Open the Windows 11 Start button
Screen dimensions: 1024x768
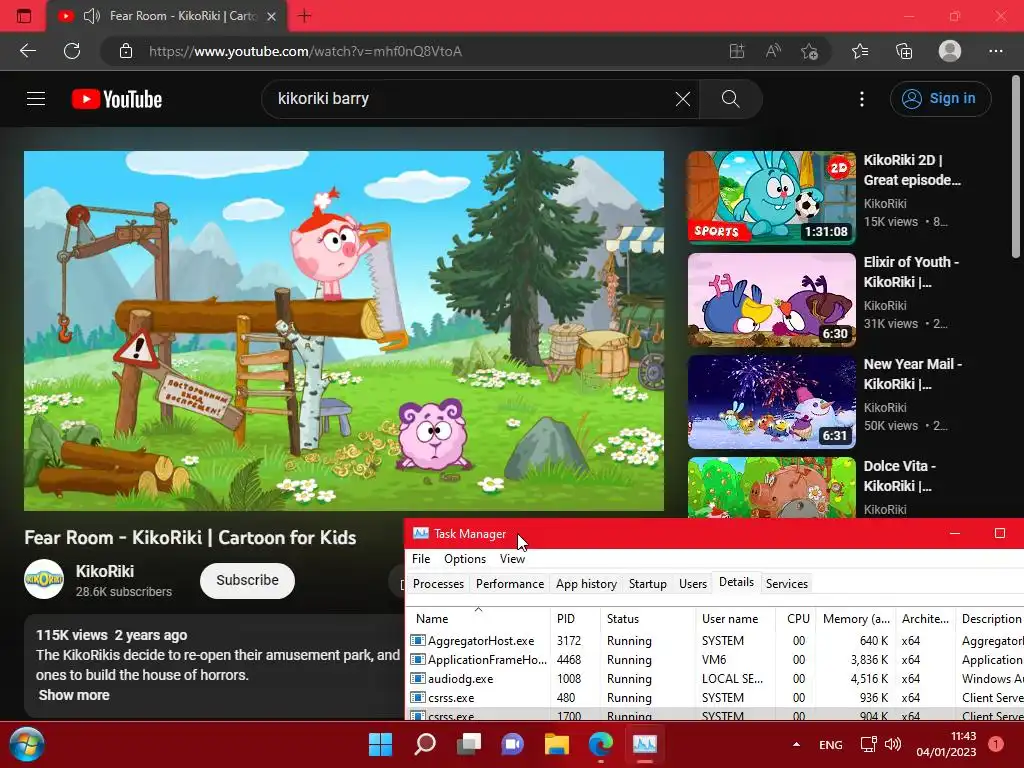coord(380,744)
